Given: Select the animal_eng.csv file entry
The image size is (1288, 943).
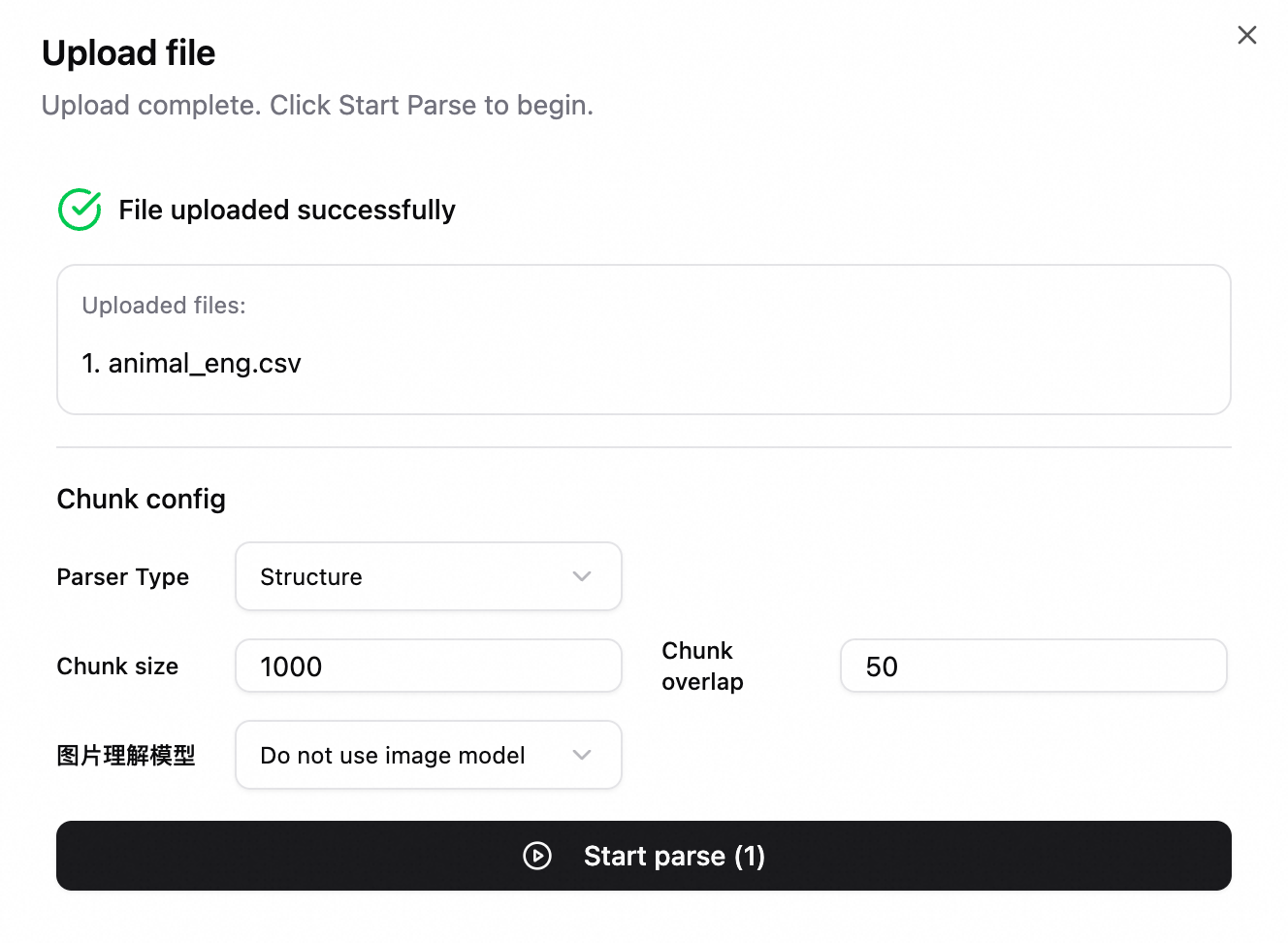Looking at the screenshot, I should (192, 364).
